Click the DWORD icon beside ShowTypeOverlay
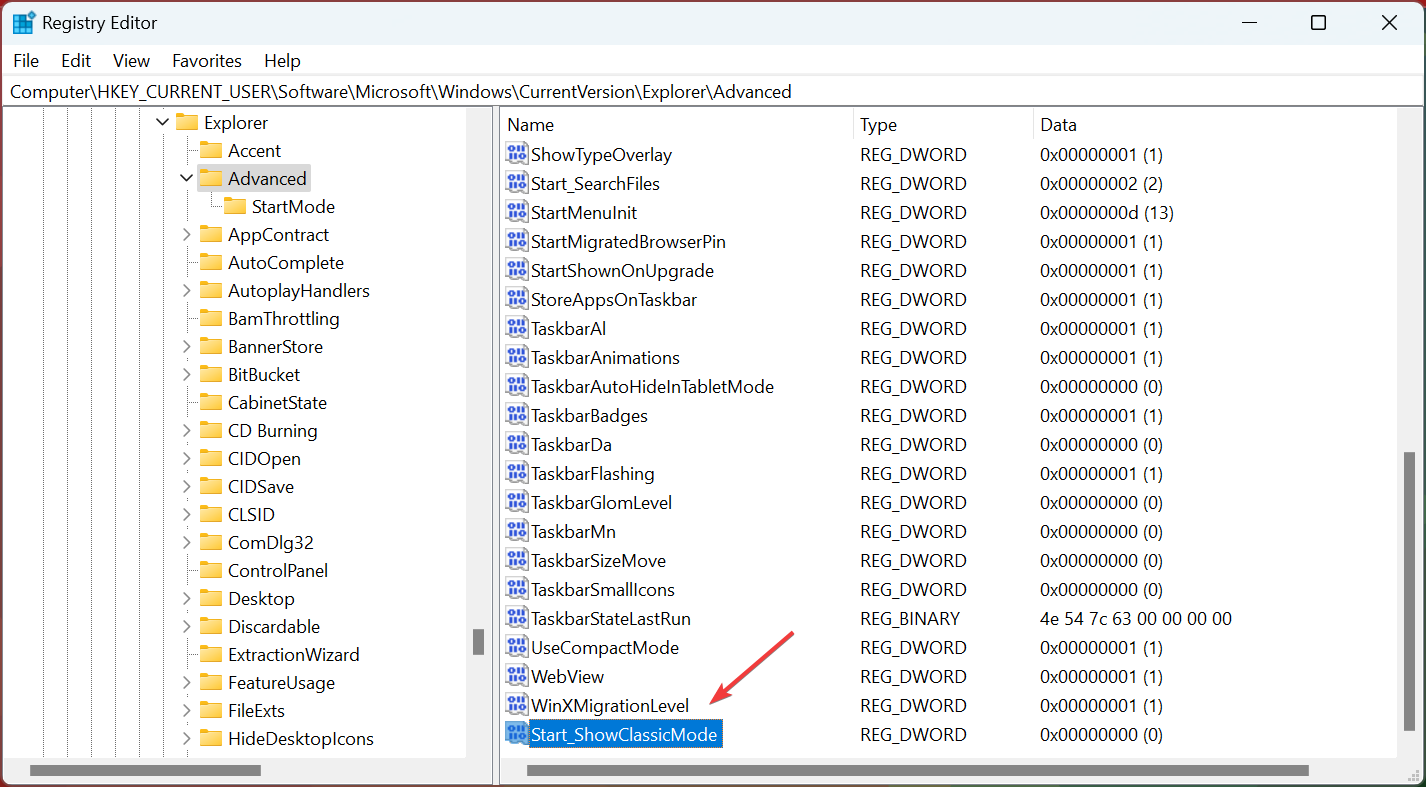Image resolution: width=1426 pixels, height=787 pixels. coord(516,154)
